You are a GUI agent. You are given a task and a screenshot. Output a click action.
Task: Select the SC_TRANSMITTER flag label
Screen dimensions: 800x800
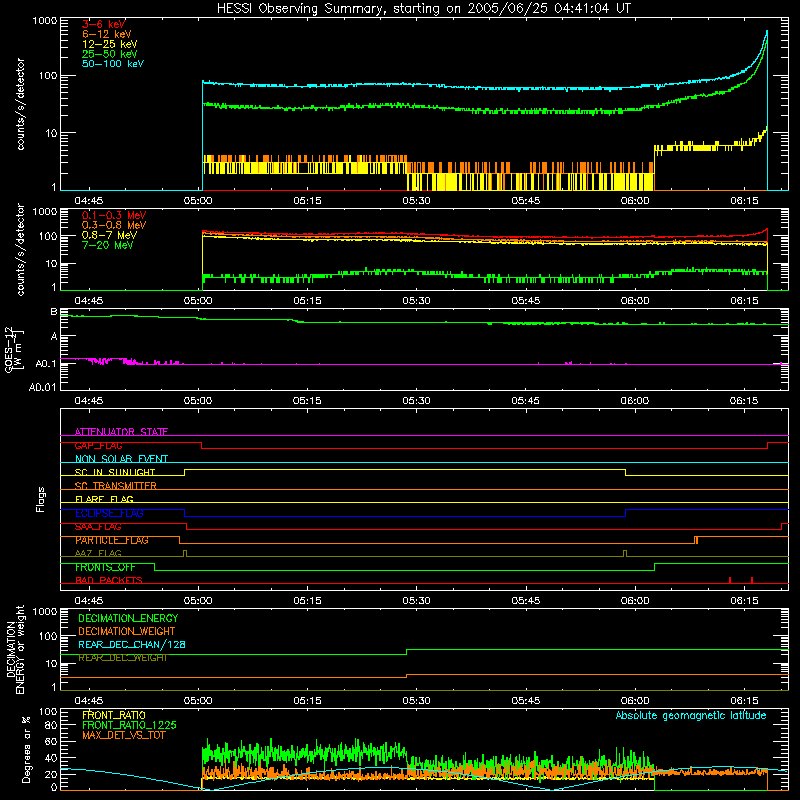tap(115, 486)
